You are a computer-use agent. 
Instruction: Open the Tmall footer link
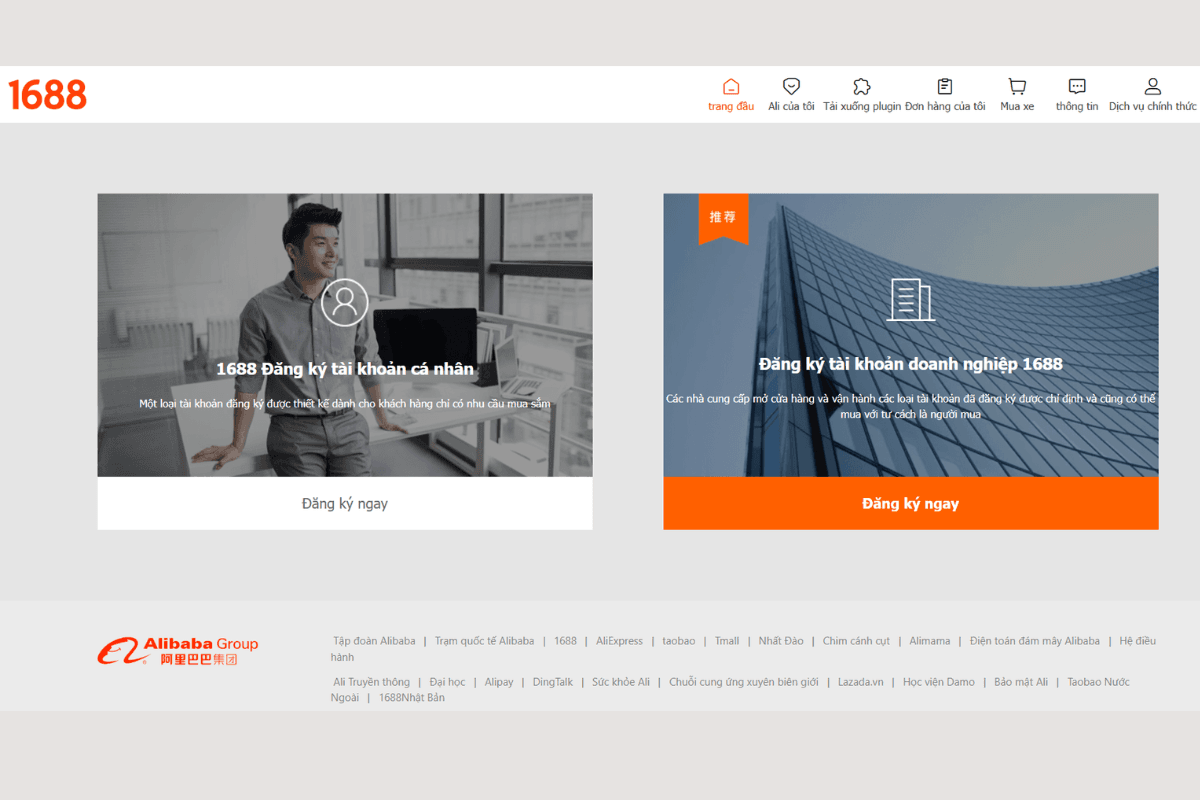point(727,641)
